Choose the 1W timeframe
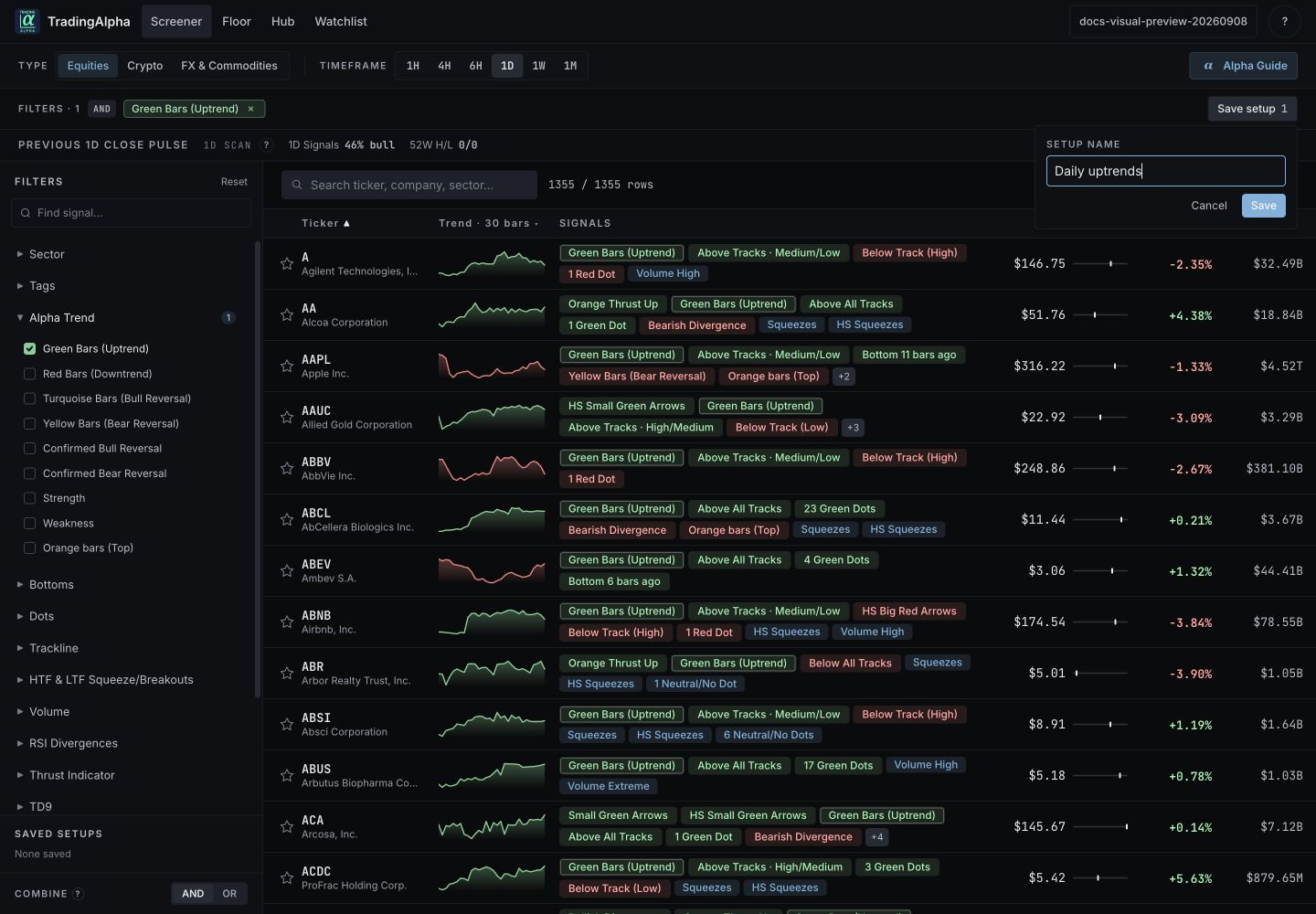This screenshot has height=914, width=1316. (x=538, y=66)
